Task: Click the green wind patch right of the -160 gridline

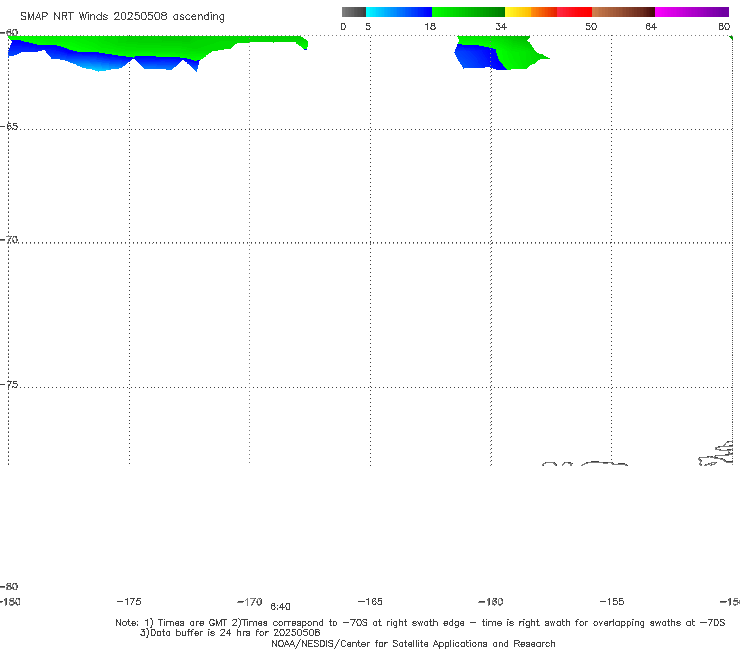Action: pos(517,54)
